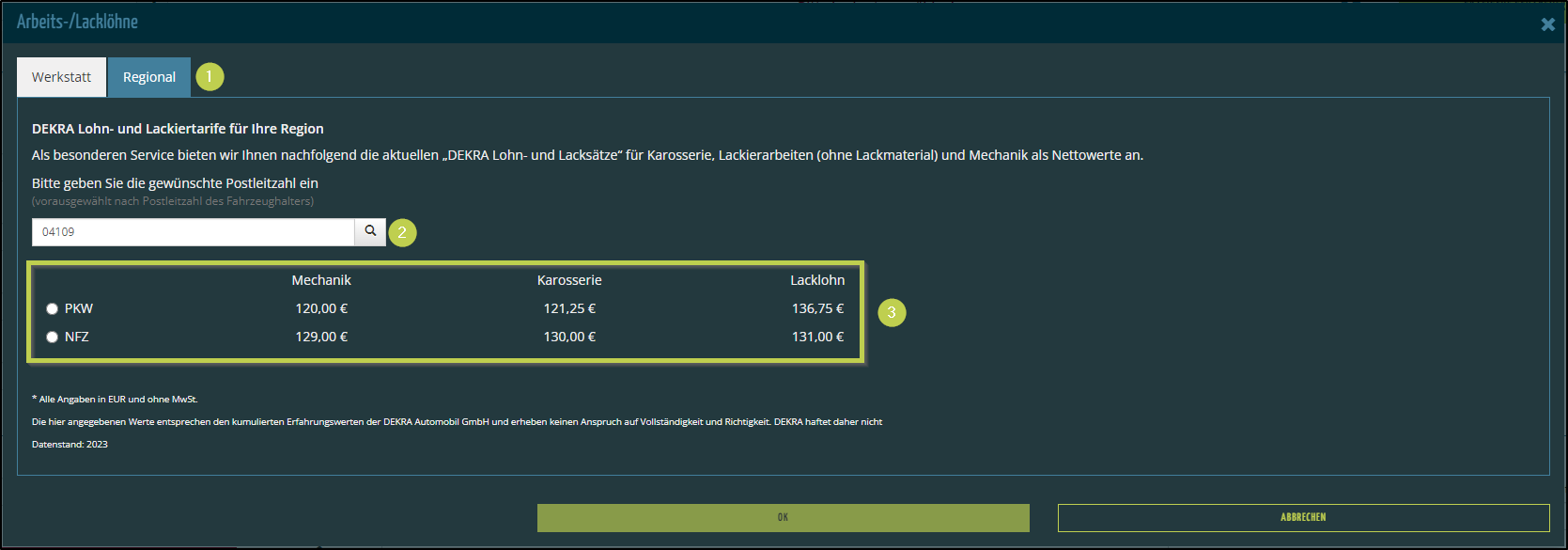
Task: Open the Regional tab
Action: [149, 77]
